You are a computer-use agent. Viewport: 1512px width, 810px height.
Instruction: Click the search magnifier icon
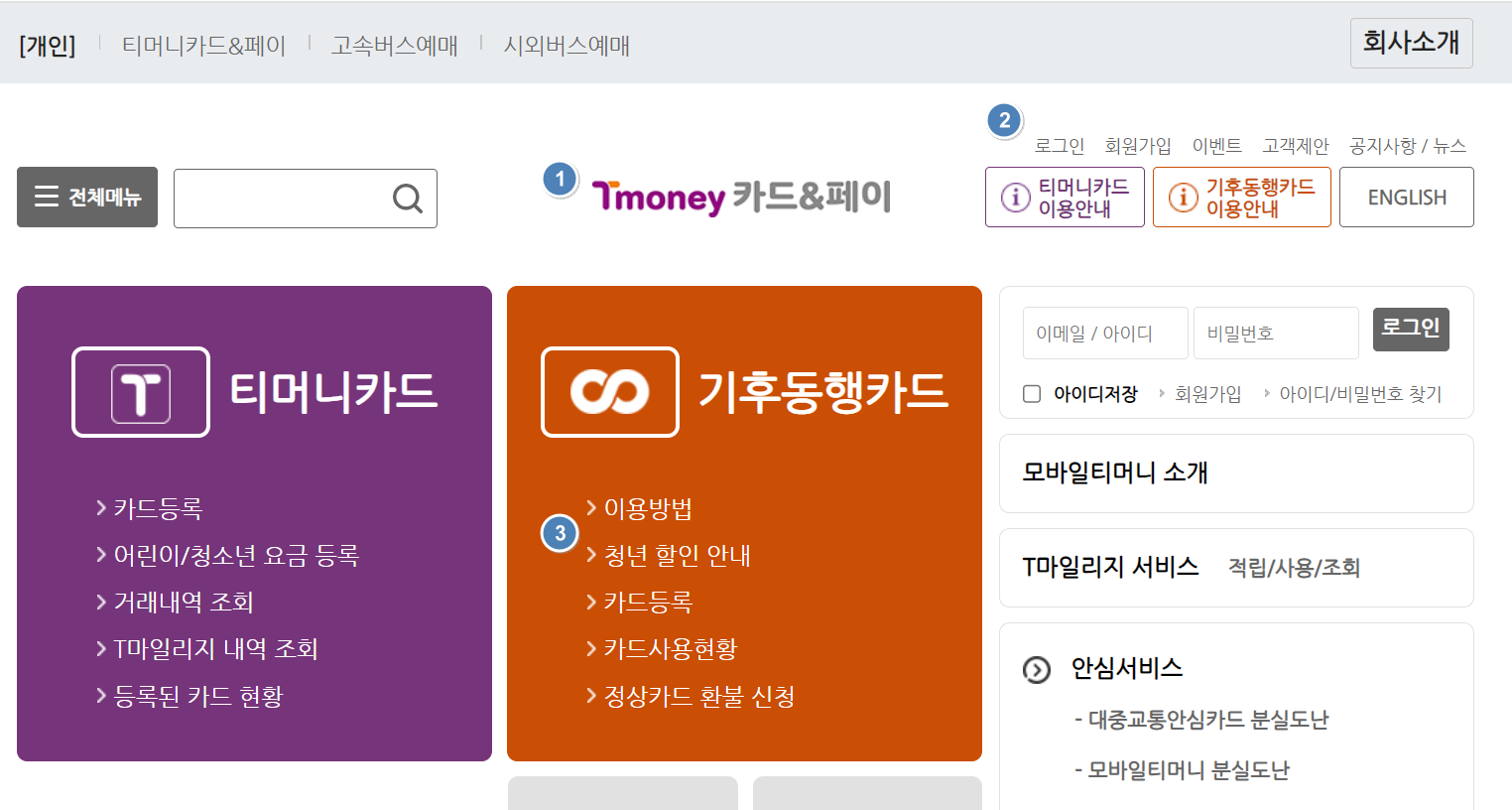click(408, 199)
